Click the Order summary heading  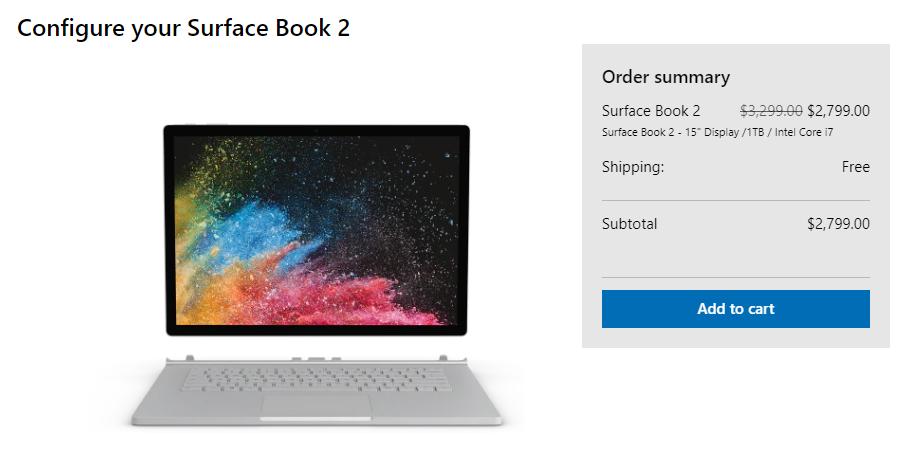[x=666, y=77]
